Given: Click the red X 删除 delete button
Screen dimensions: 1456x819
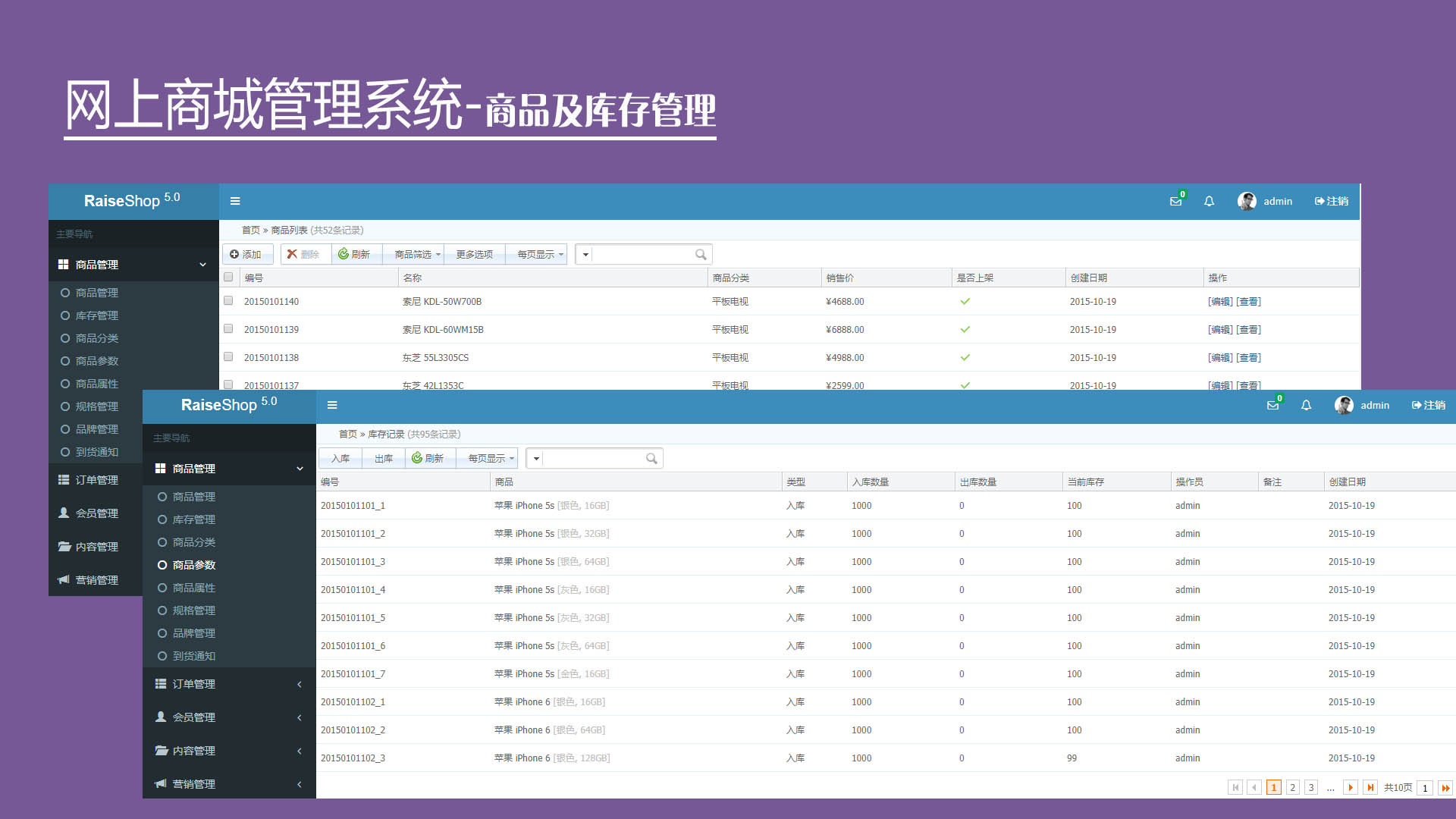Looking at the screenshot, I should (303, 255).
